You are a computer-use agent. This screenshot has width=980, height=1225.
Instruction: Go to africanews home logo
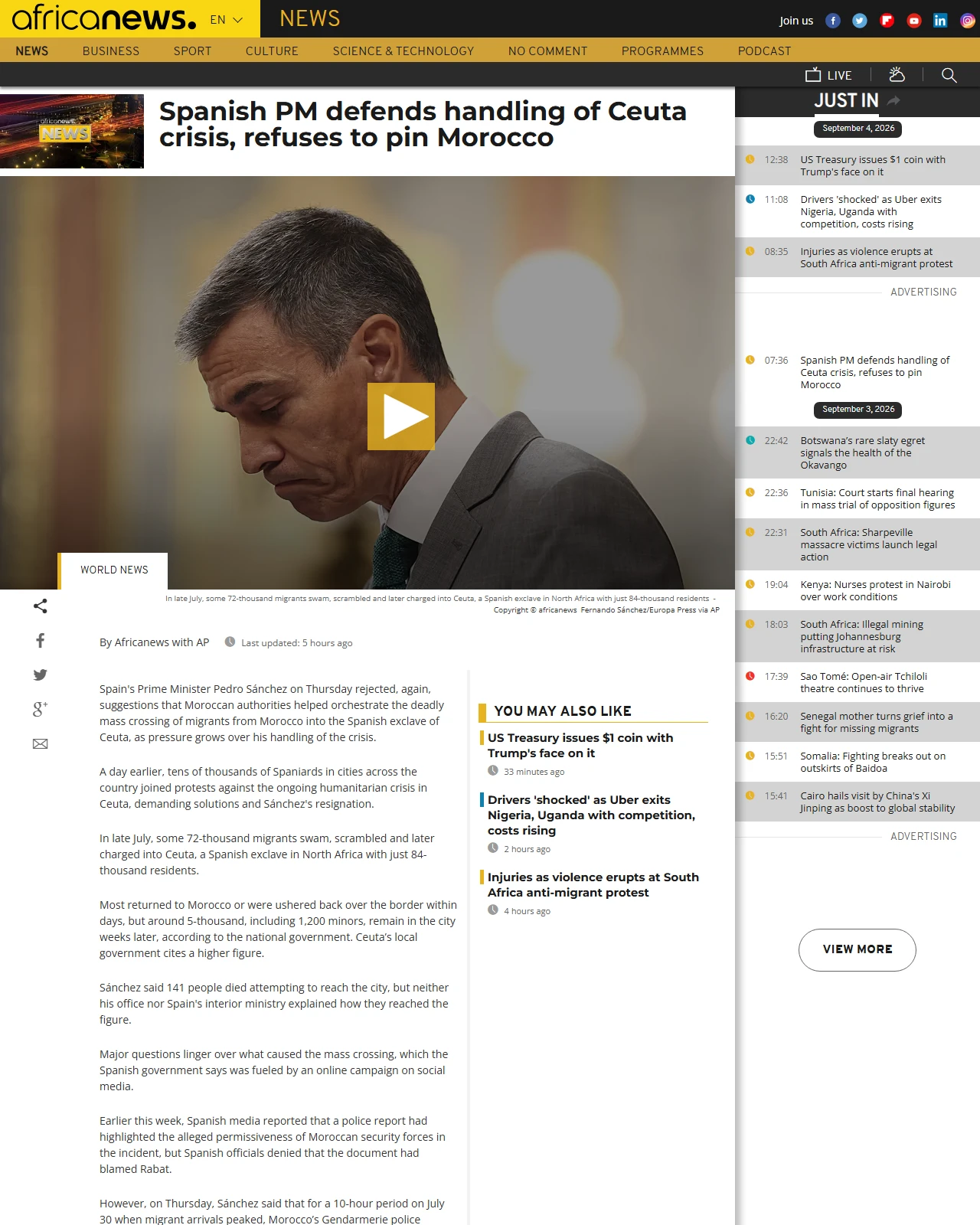[104, 18]
